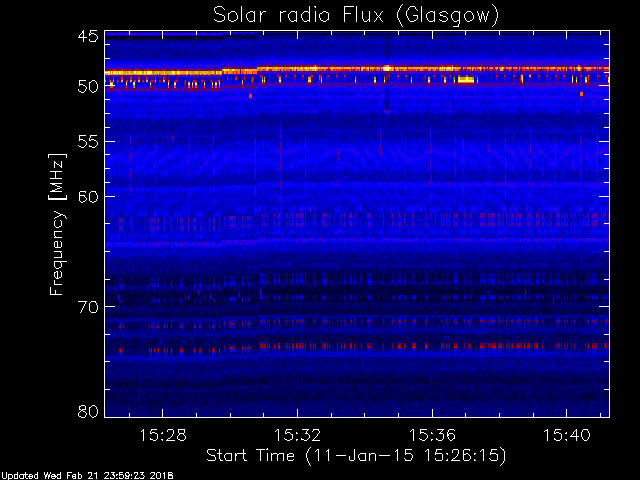
Task: Click the small orange spot near 15:30 at 51 MHz
Action: coord(250,96)
